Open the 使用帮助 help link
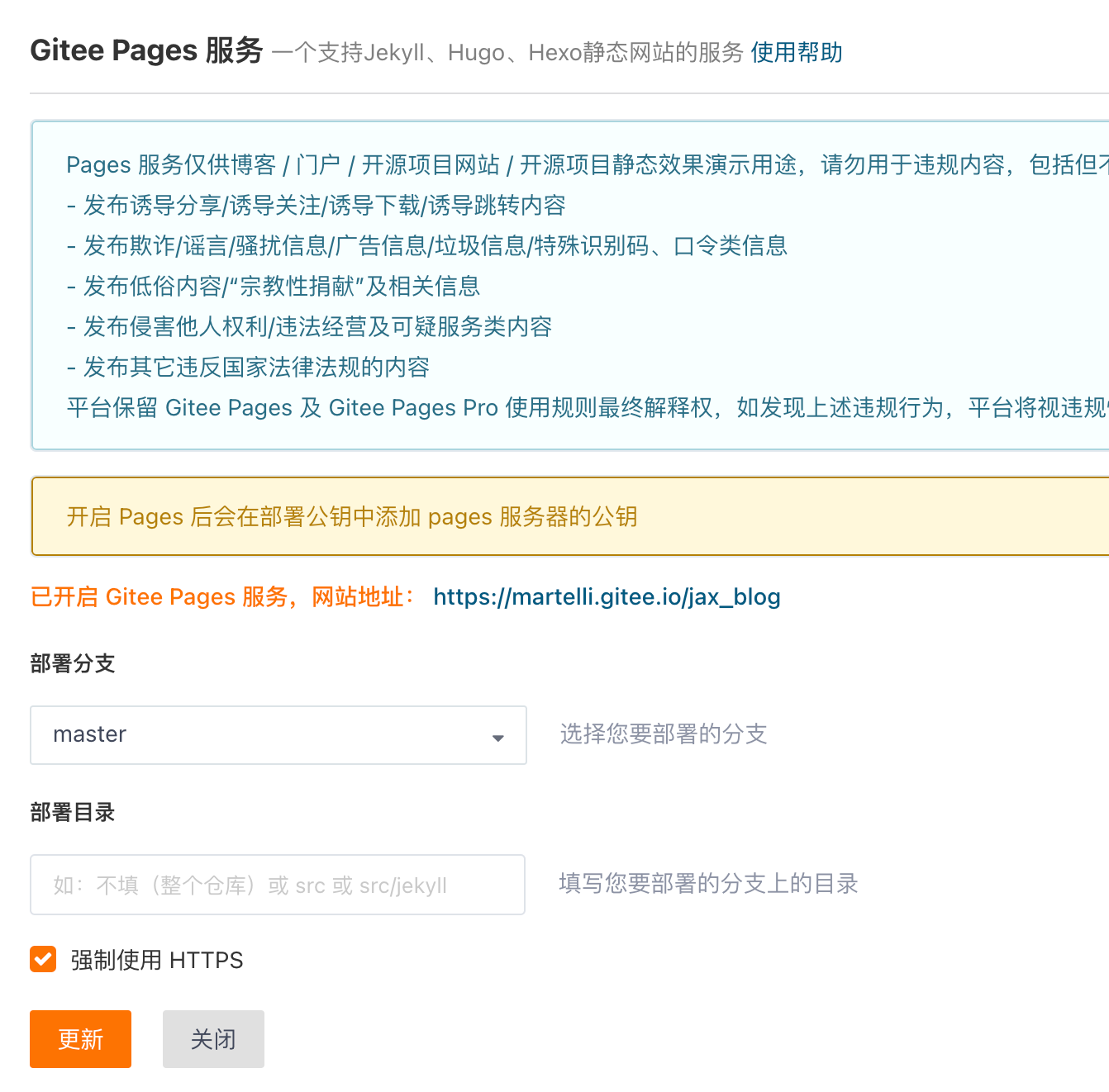Viewport: 1109px width, 1092px height. [797, 52]
